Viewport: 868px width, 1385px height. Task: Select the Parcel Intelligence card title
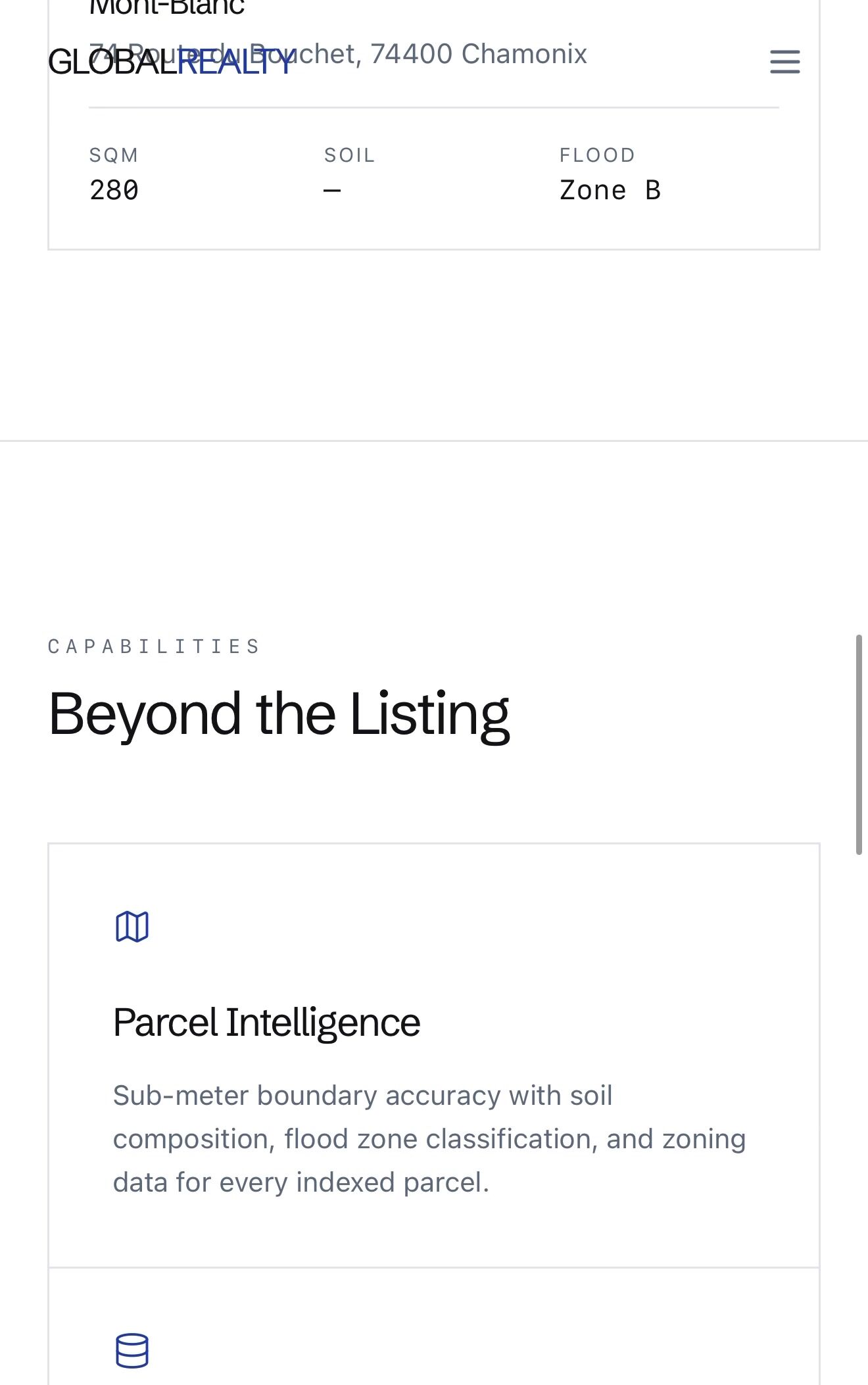pyautogui.click(x=266, y=1023)
